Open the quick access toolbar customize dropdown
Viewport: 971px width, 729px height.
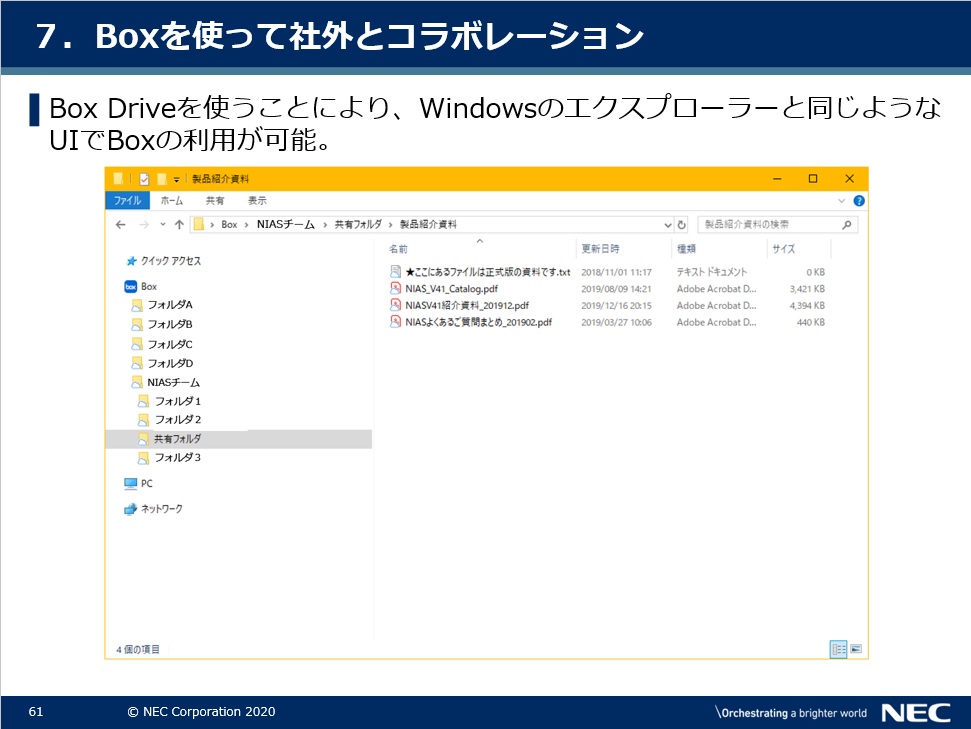click(176, 179)
